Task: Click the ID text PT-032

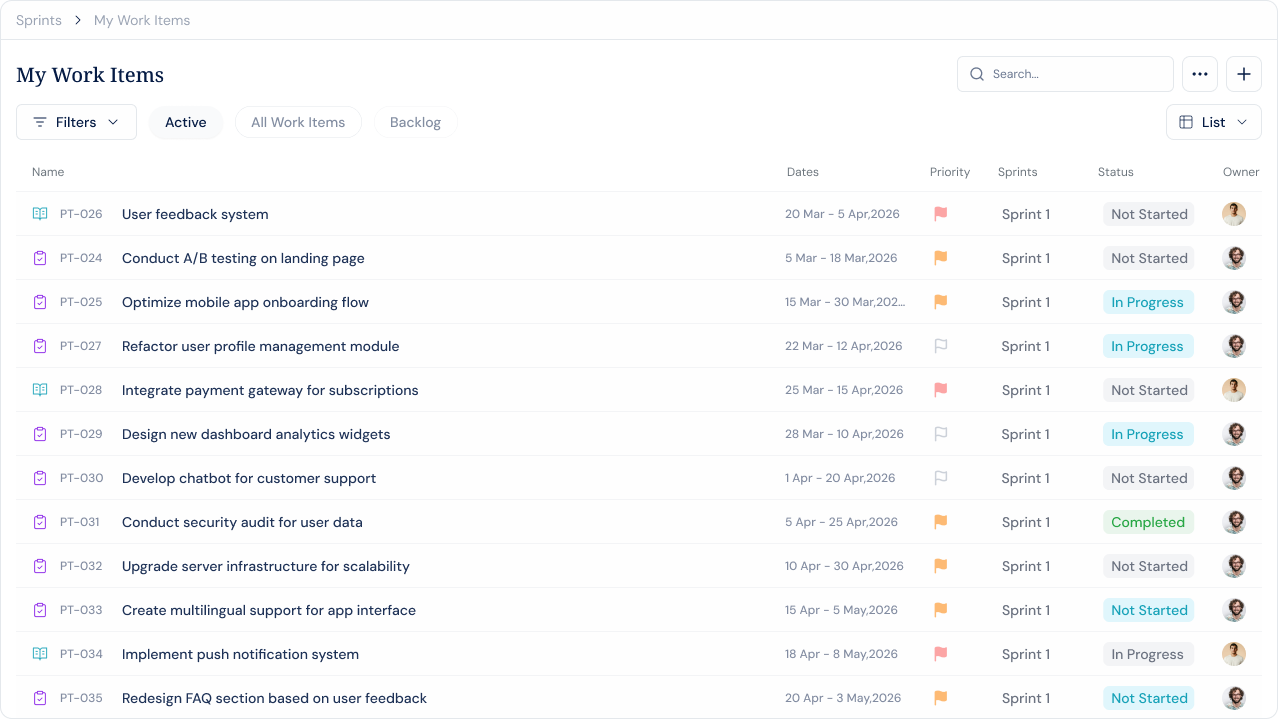Action: (x=81, y=566)
